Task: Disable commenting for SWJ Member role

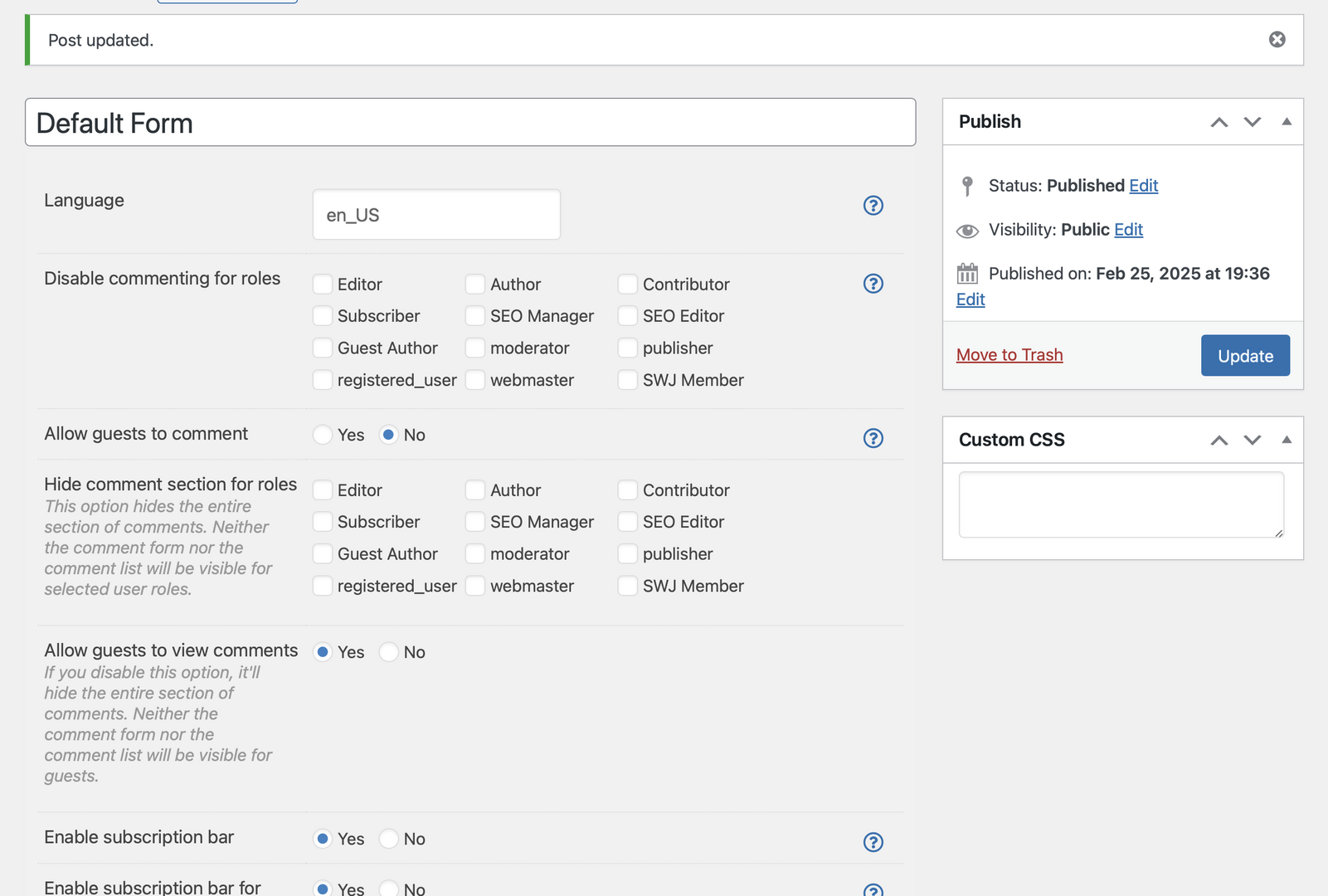Action: click(628, 380)
